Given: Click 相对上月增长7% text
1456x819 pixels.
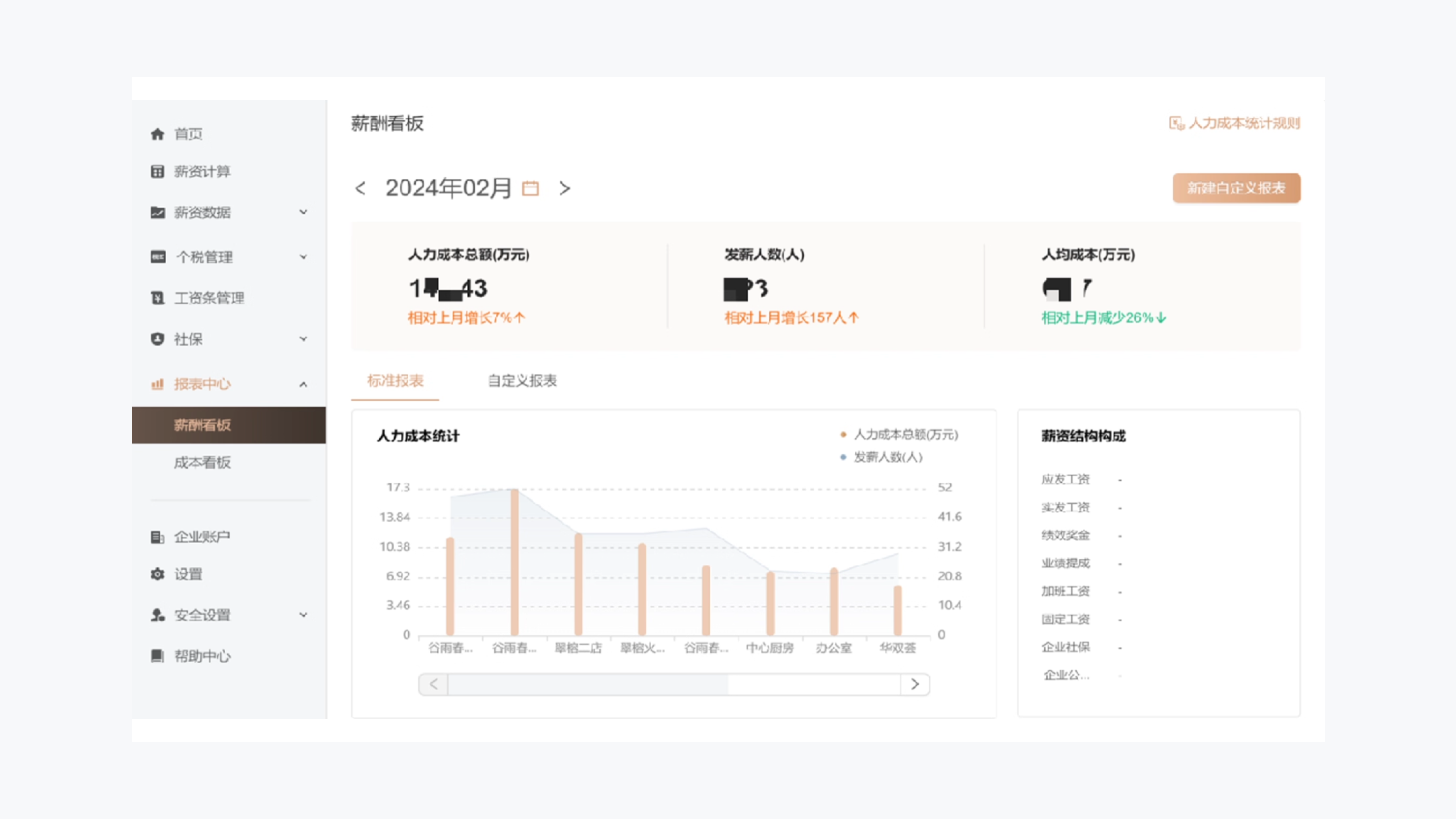Looking at the screenshot, I should click(466, 318).
